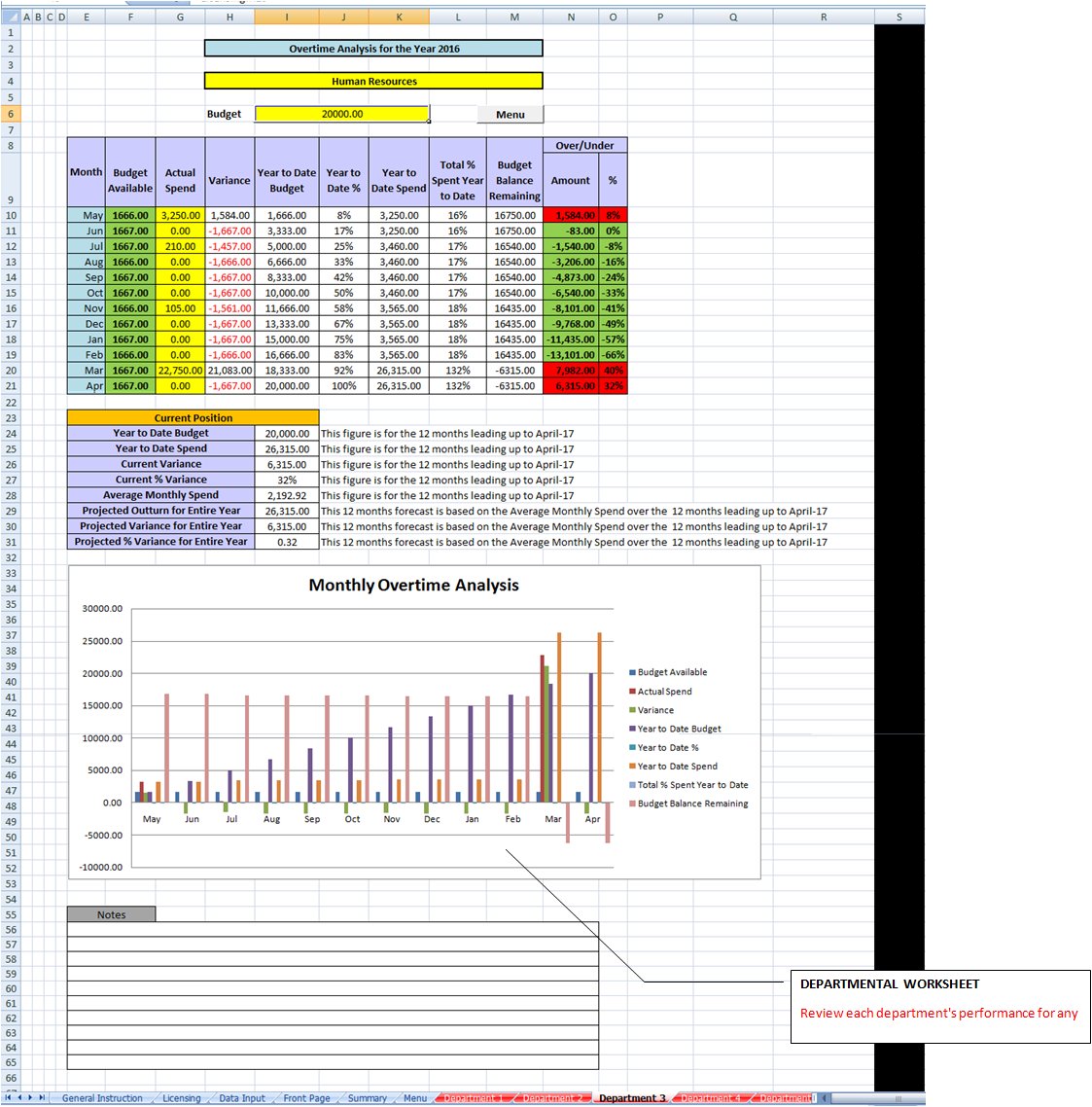Click the Variance green legend marker
The image size is (1092, 1107).
[632, 710]
